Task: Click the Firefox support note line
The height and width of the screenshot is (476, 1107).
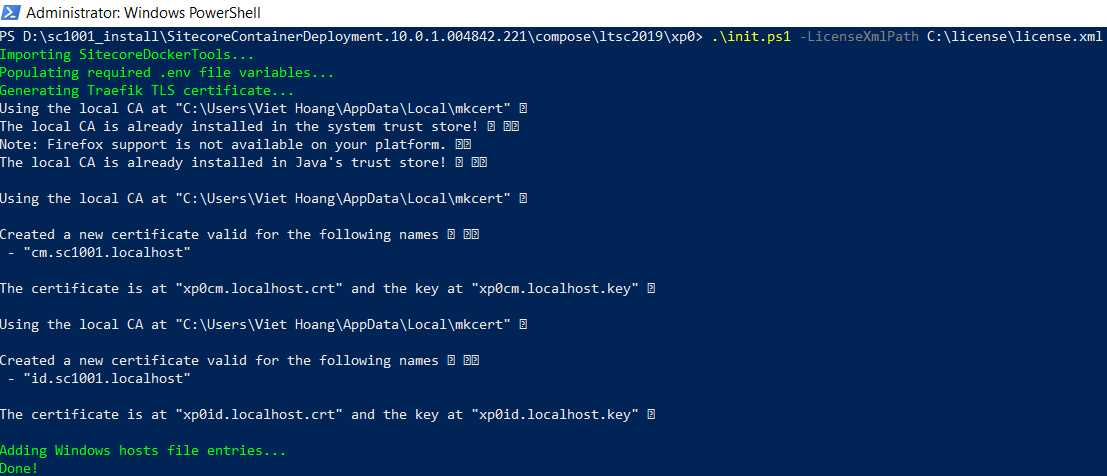Action: tap(224, 145)
